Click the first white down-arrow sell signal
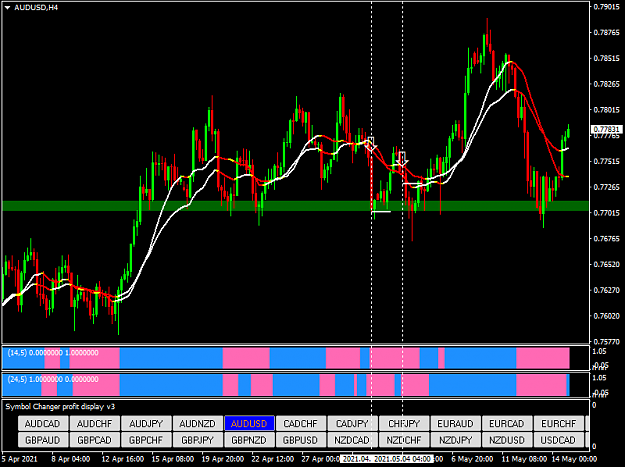The image size is (625, 467). (371, 144)
